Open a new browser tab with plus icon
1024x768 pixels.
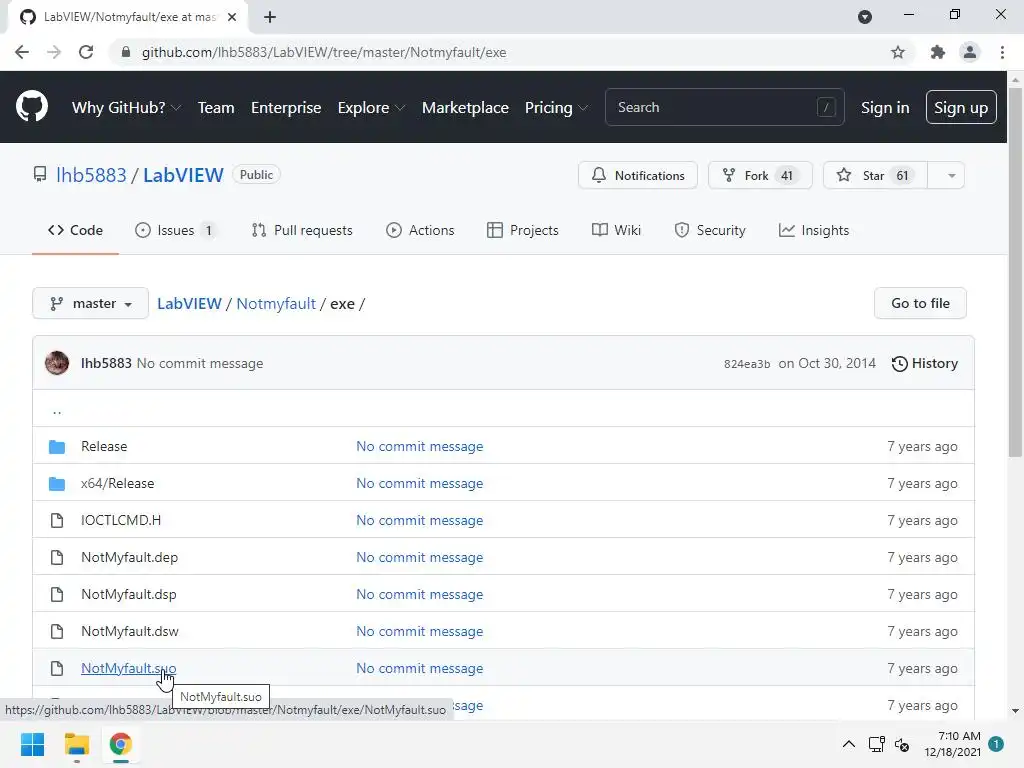(x=270, y=17)
